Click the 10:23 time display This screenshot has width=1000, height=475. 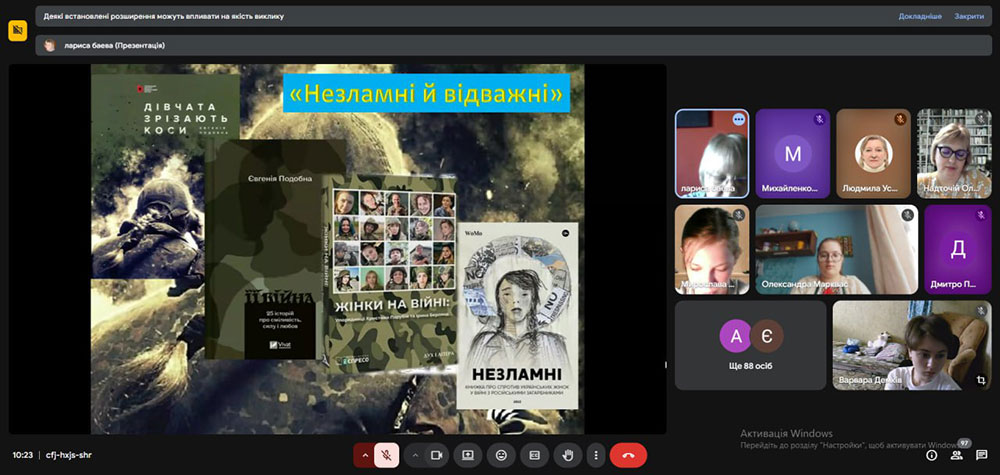tap(22, 455)
